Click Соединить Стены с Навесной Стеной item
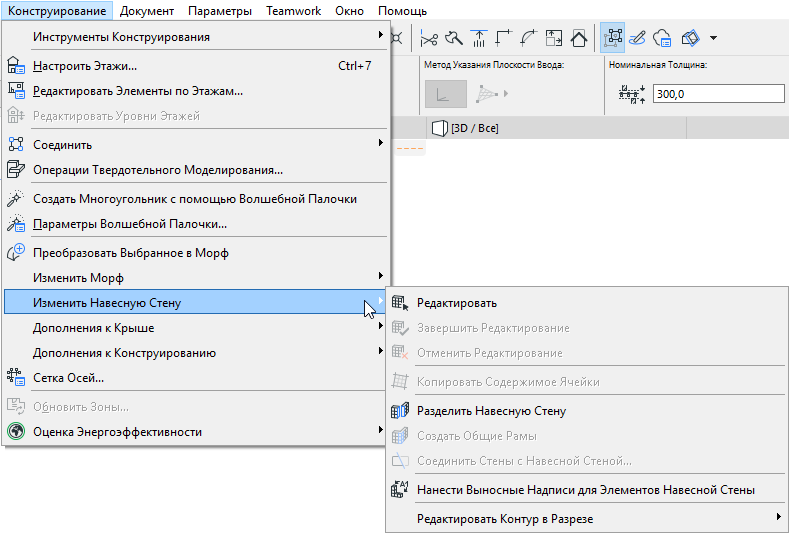The width and height of the screenshot is (789, 533). 587,461
